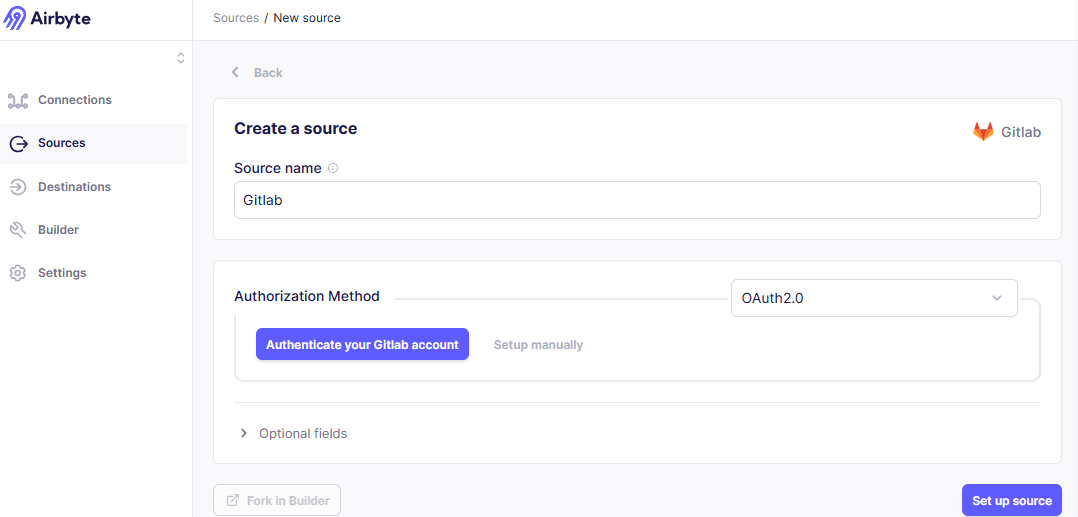
Task: Click the Sources breadcrumb link
Action: click(236, 18)
